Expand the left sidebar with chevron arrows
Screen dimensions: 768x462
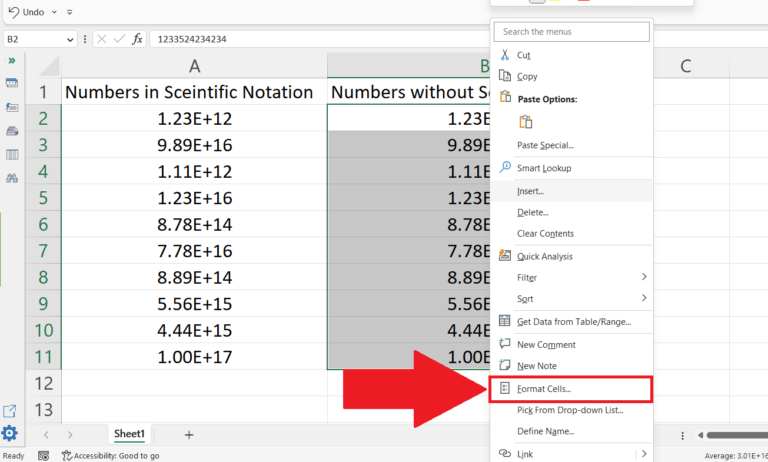tap(12, 61)
